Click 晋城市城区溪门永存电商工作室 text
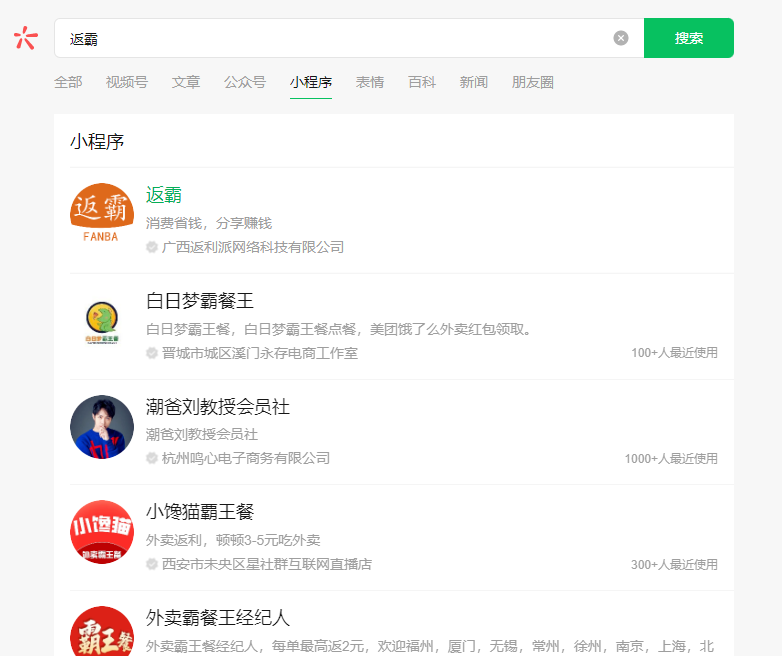782x656 pixels. pyautogui.click(x=260, y=353)
